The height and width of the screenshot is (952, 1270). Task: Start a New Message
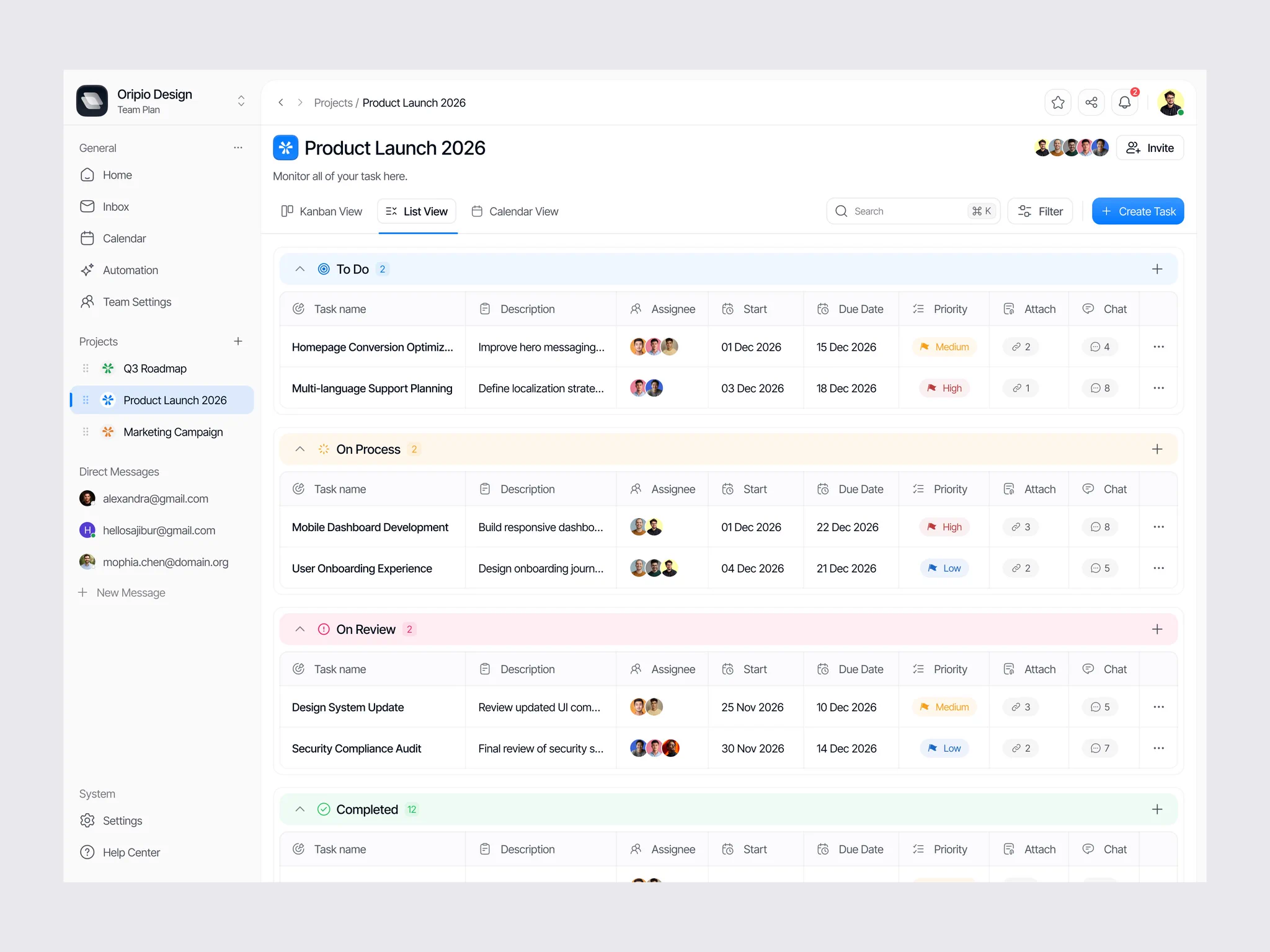(x=122, y=593)
